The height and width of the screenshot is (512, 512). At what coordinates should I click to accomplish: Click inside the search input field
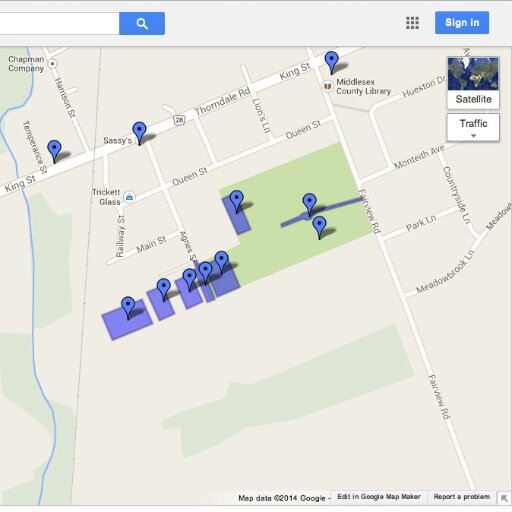pyautogui.click(x=59, y=24)
